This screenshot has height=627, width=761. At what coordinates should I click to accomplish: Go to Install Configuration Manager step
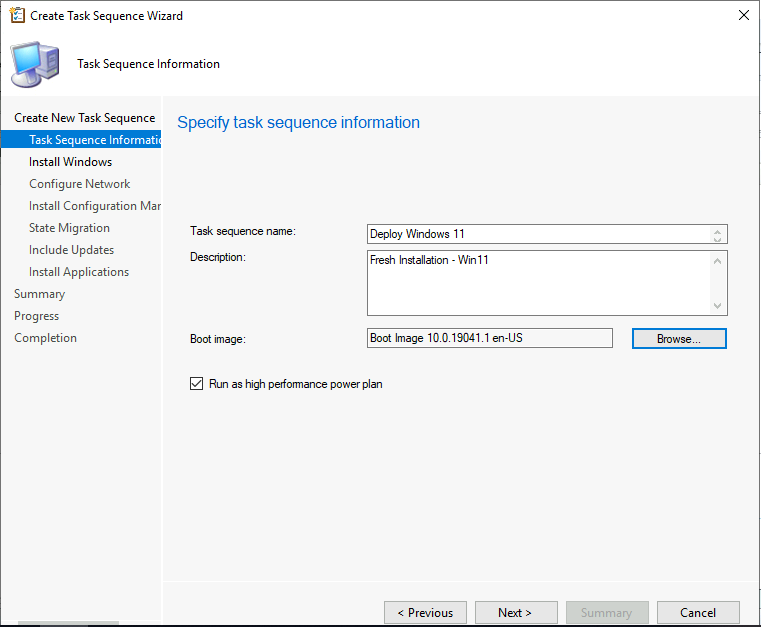95,206
